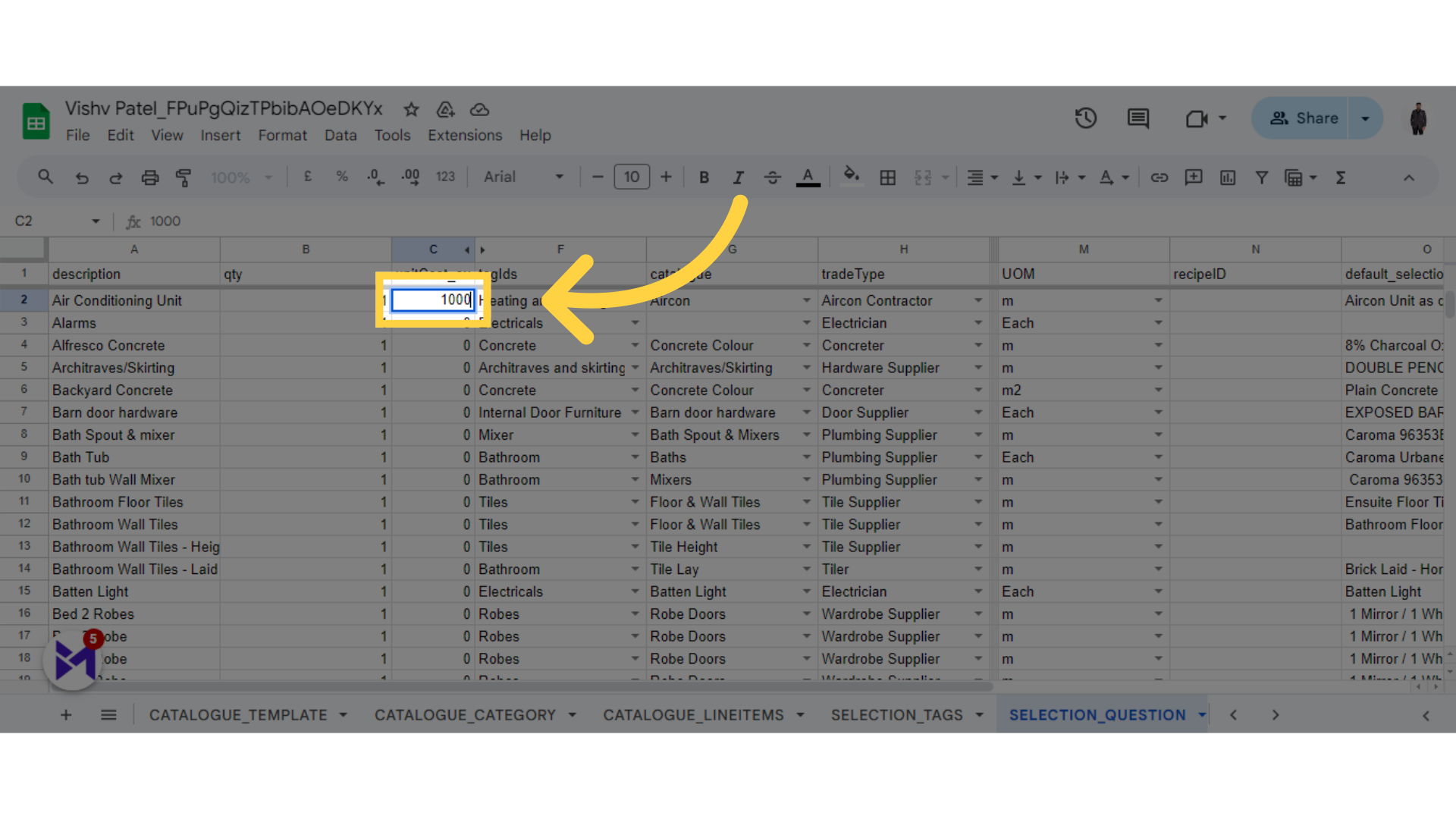Open the CATALOGUE_CATEGORY sheet tab
Screen dimensions: 1456x819
(x=466, y=716)
